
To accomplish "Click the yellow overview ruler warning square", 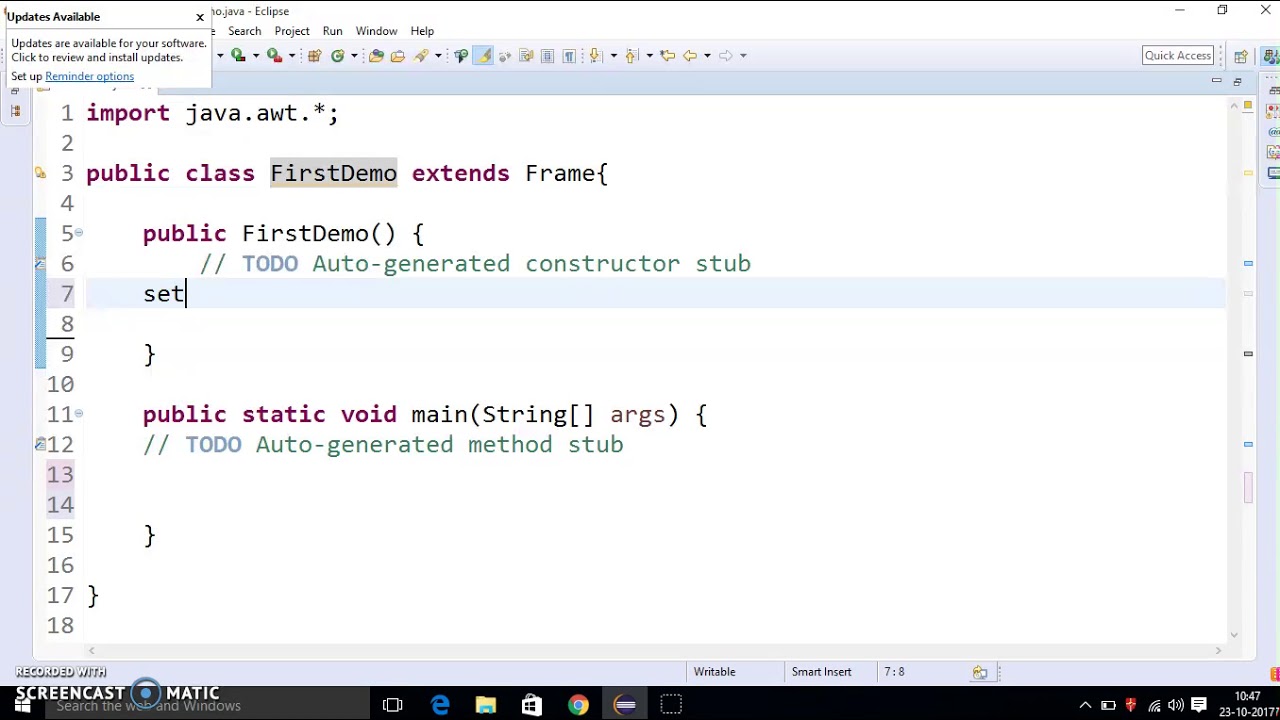I will coord(1248,104).
